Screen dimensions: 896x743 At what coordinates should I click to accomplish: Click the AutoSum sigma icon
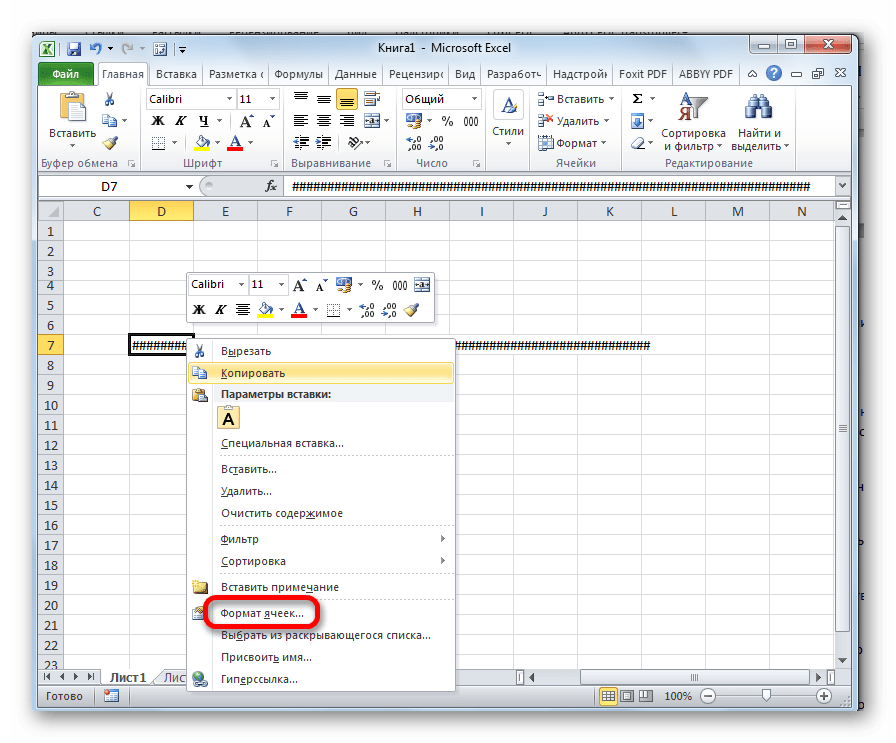tap(637, 99)
